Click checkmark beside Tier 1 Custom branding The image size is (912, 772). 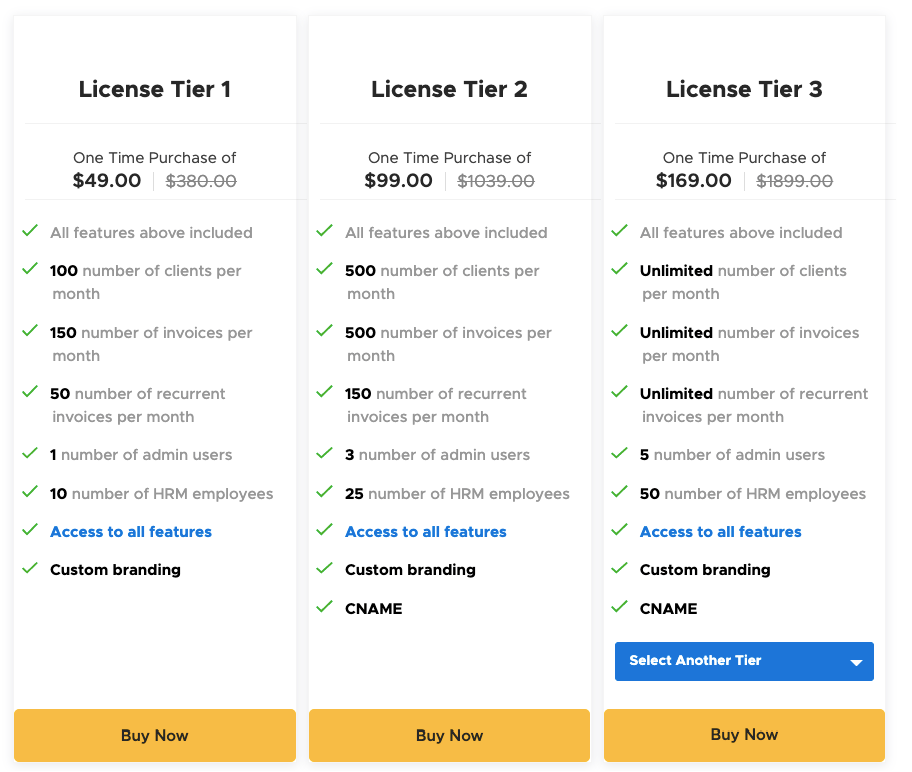(30, 568)
